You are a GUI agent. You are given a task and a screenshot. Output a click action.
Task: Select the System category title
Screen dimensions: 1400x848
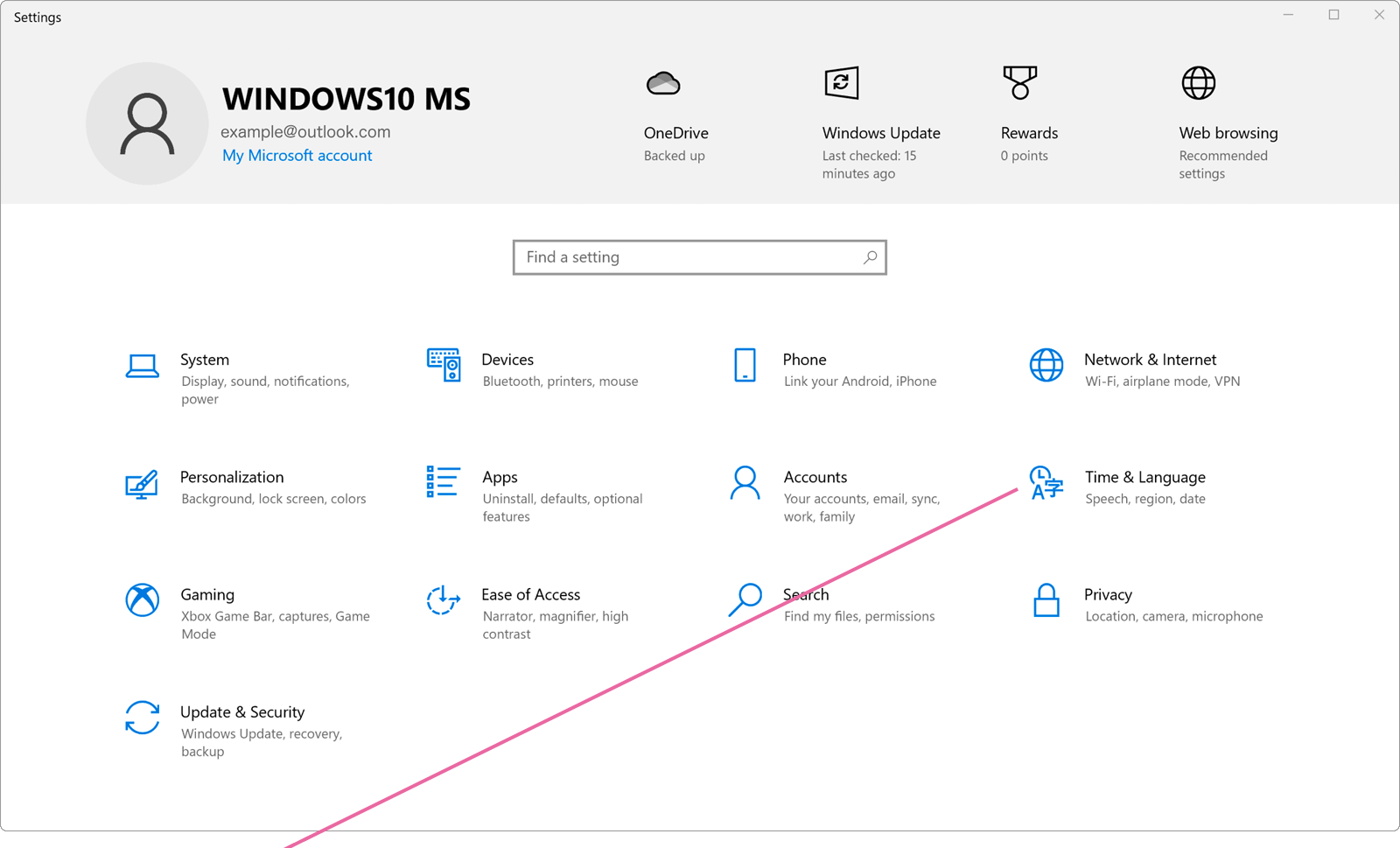coord(205,360)
